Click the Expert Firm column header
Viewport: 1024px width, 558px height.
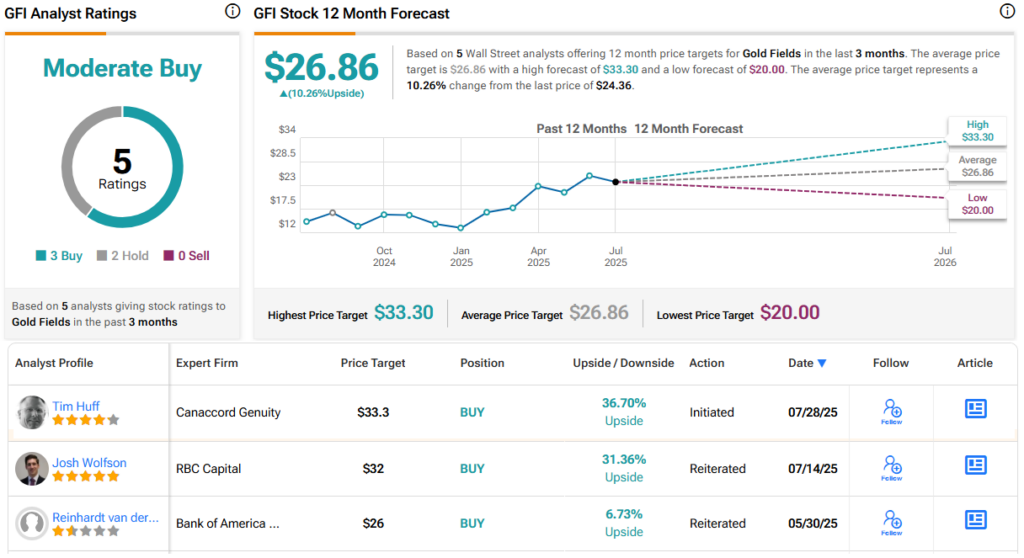pyautogui.click(x=207, y=363)
